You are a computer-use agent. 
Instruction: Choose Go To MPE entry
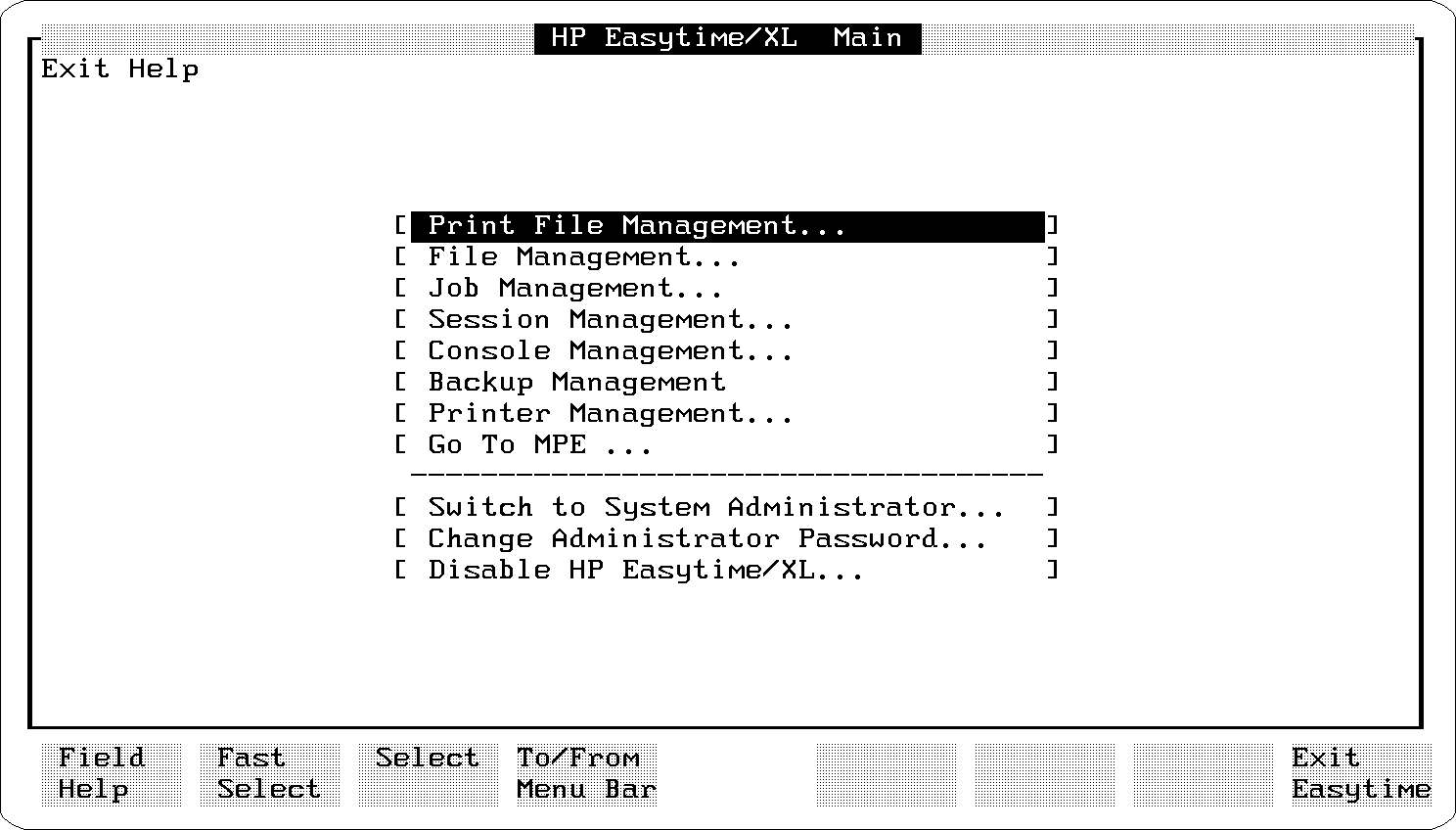click(x=539, y=445)
